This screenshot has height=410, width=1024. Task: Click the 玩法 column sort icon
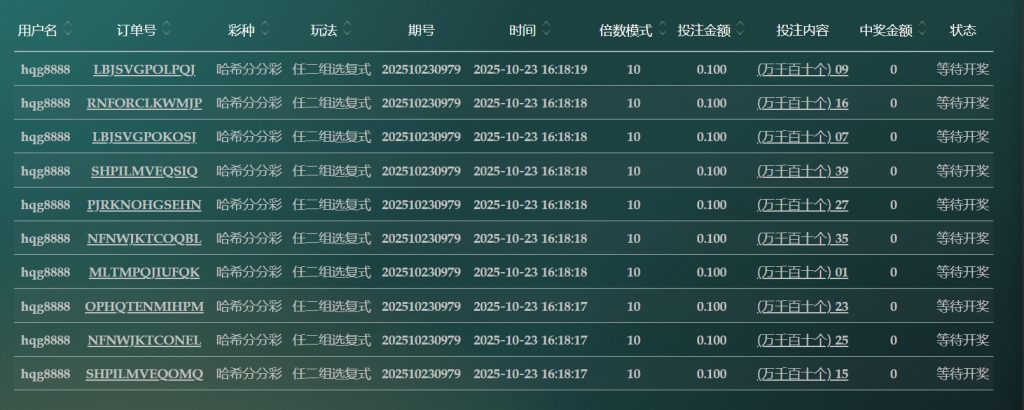[x=347, y=30]
